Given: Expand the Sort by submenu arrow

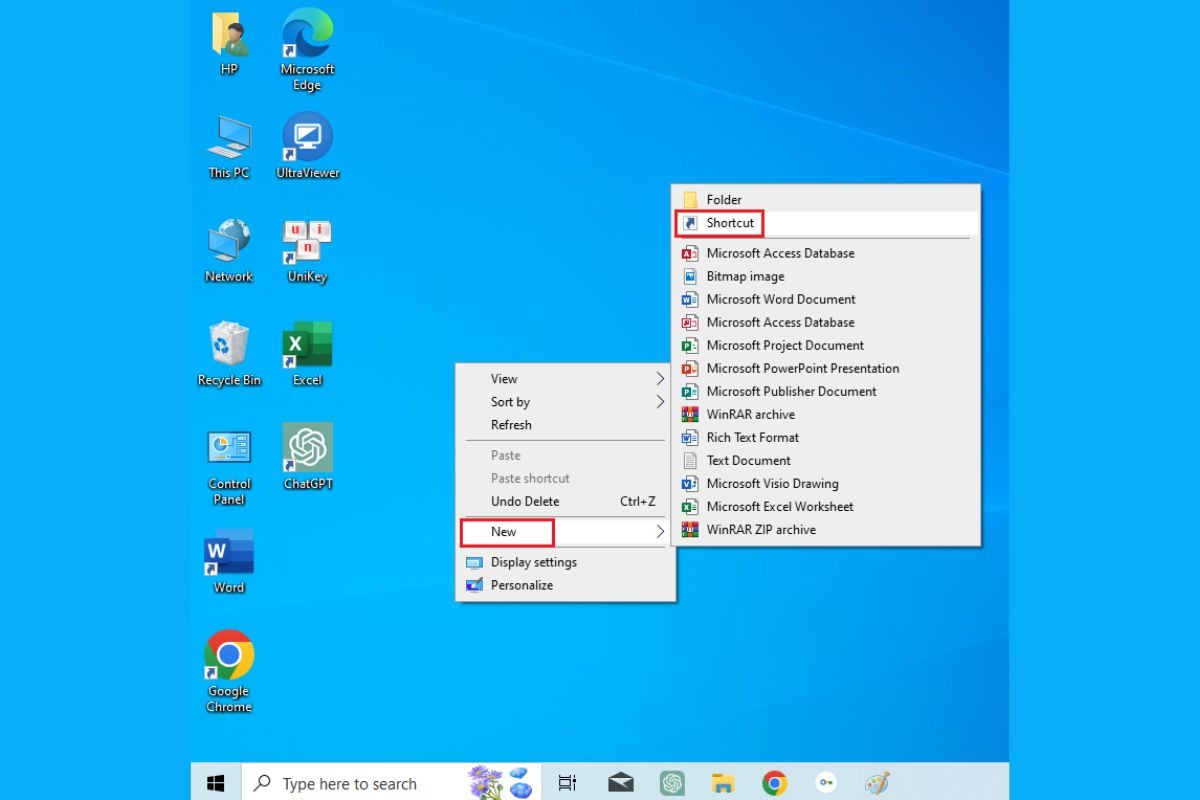Looking at the screenshot, I should pyautogui.click(x=660, y=402).
